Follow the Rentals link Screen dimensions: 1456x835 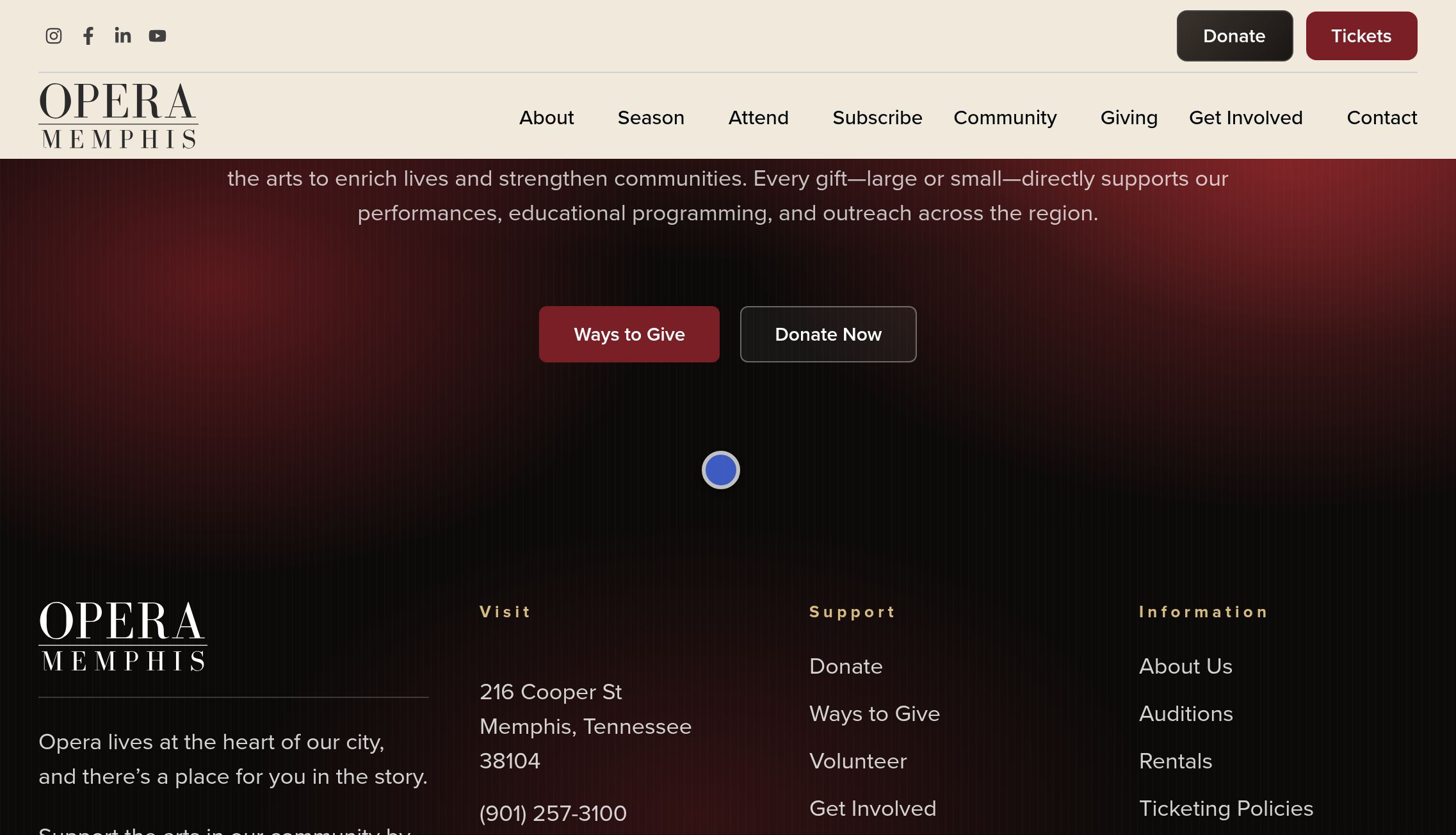(x=1176, y=761)
